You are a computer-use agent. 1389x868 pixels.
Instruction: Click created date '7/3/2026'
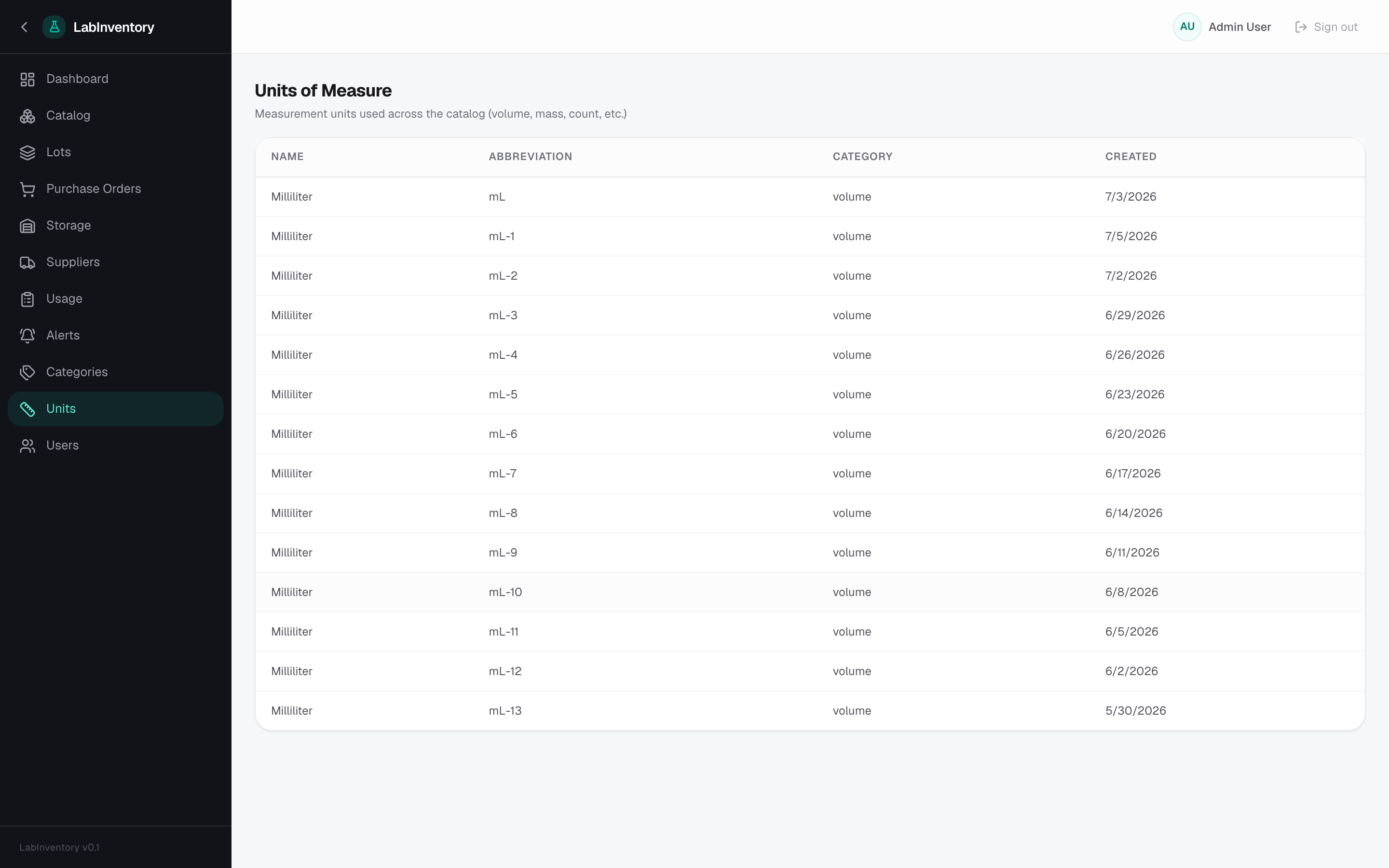pos(1130,197)
